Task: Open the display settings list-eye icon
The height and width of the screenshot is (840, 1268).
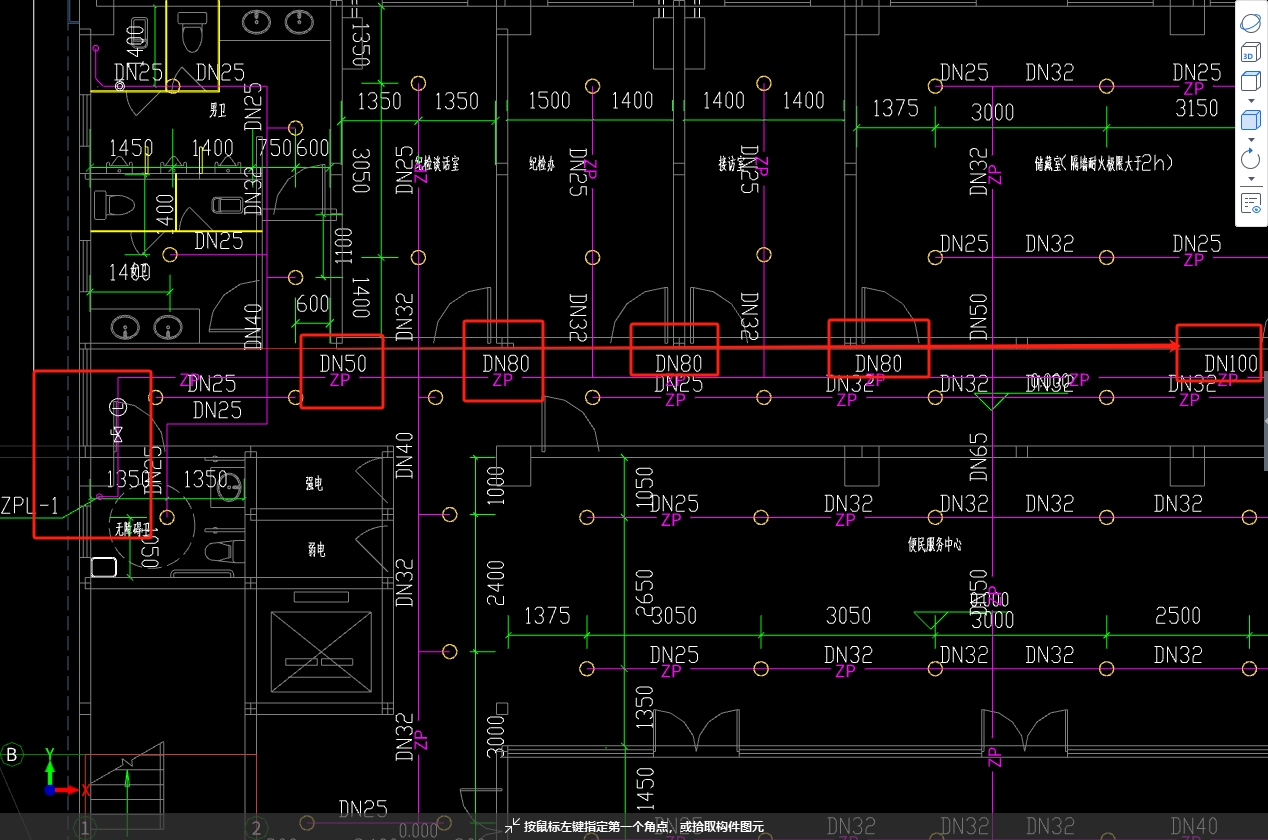Action: tap(1251, 204)
